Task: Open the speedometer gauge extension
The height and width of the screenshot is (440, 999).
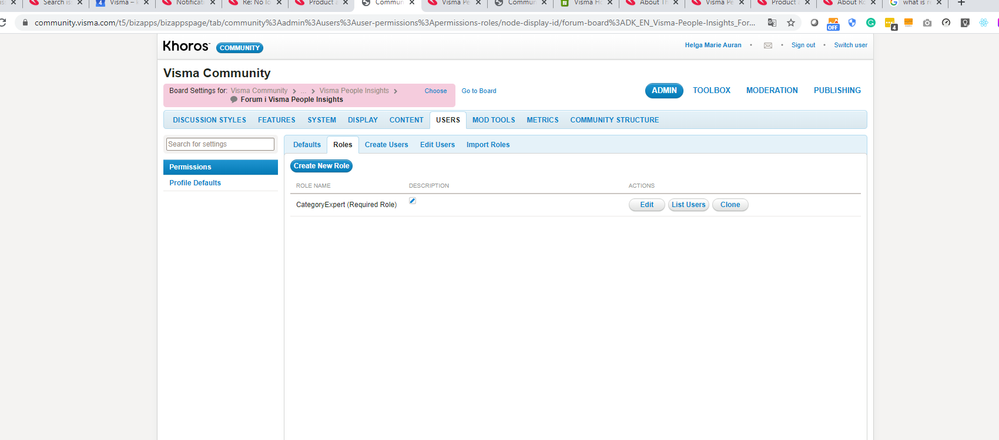Action: pyautogui.click(x=946, y=23)
